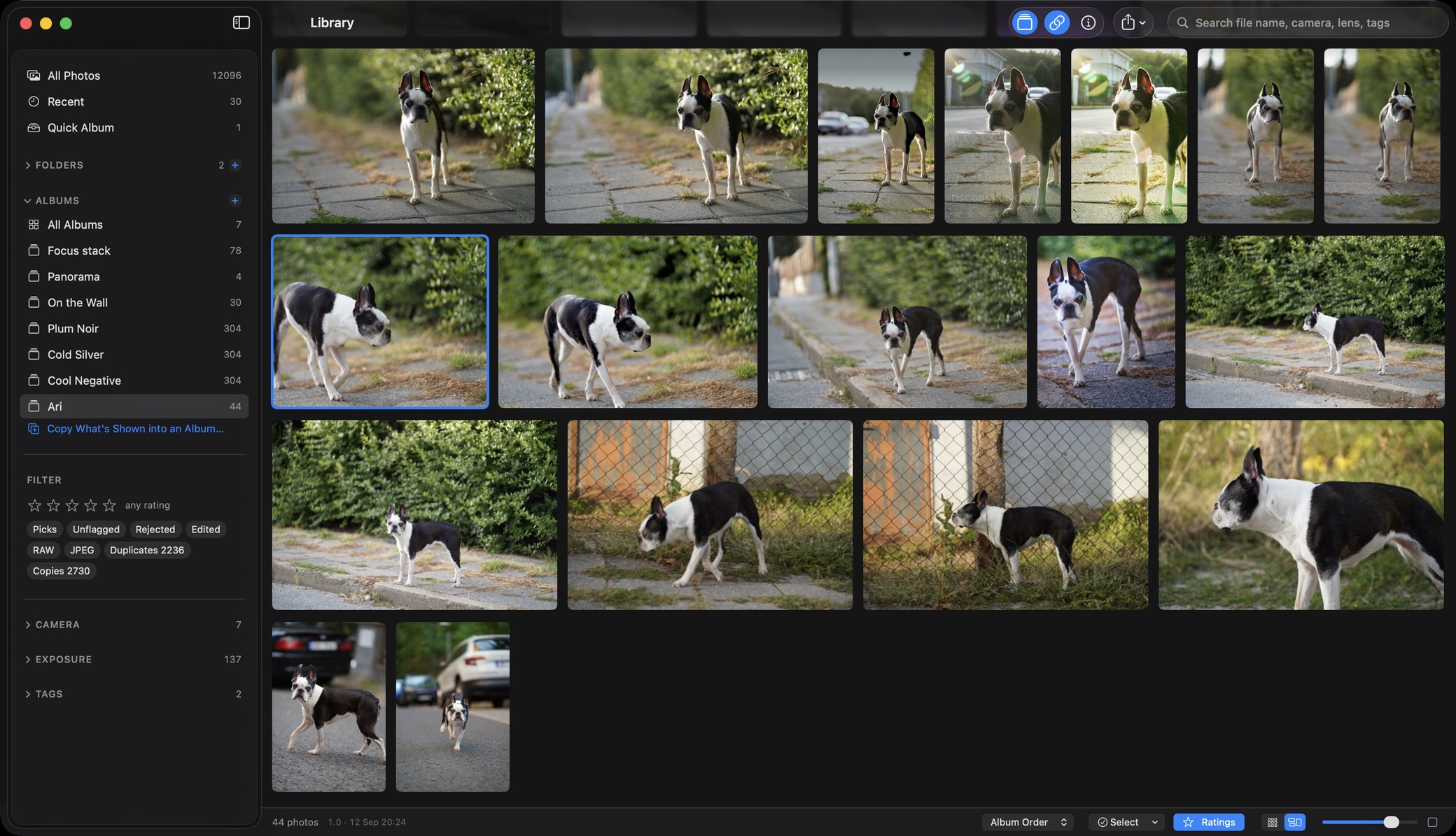Toggle the Picks filter
The width and height of the screenshot is (1456, 836).
[45, 530]
